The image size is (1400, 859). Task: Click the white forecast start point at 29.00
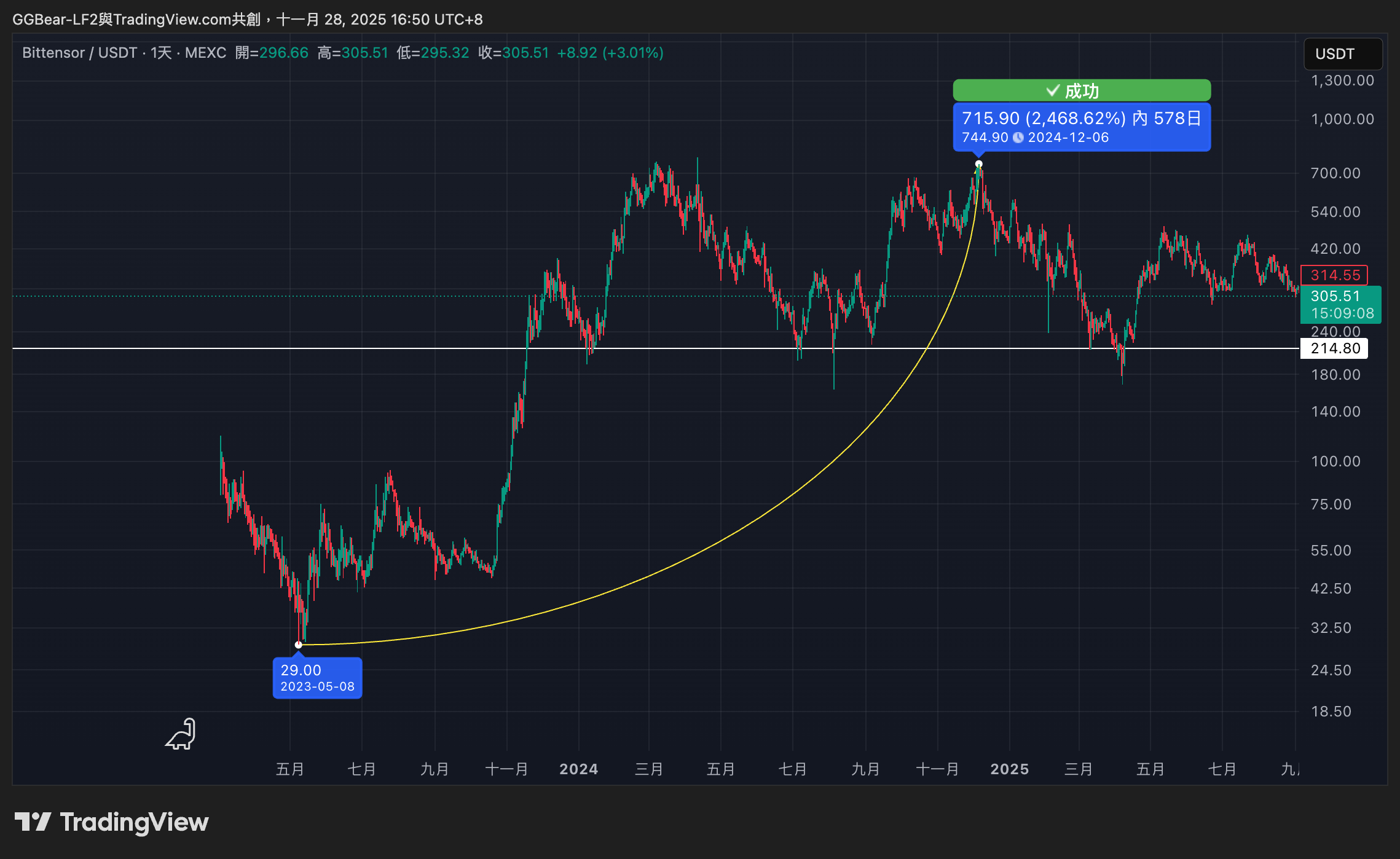[x=299, y=645]
